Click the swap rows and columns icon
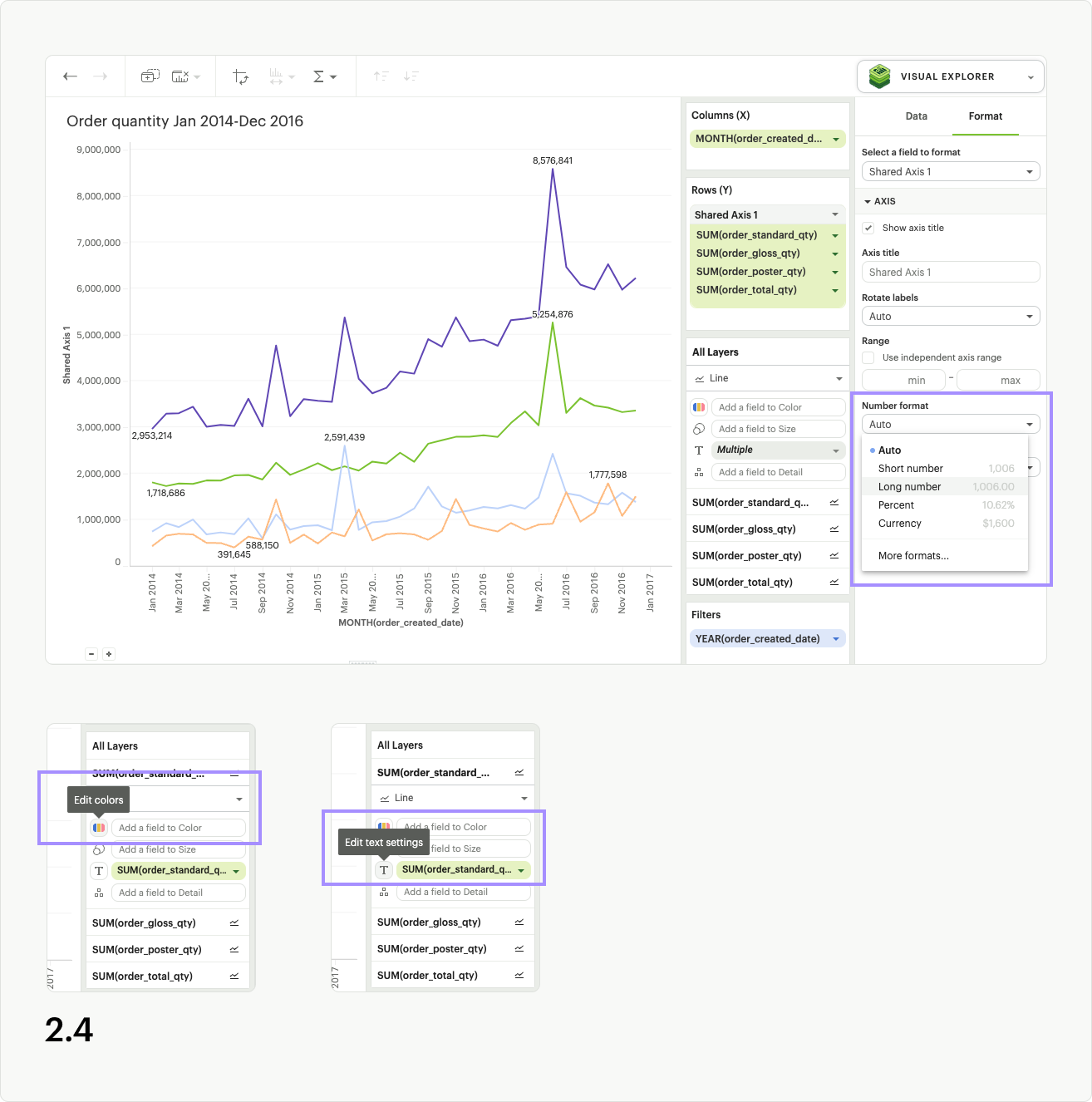 pyautogui.click(x=240, y=76)
